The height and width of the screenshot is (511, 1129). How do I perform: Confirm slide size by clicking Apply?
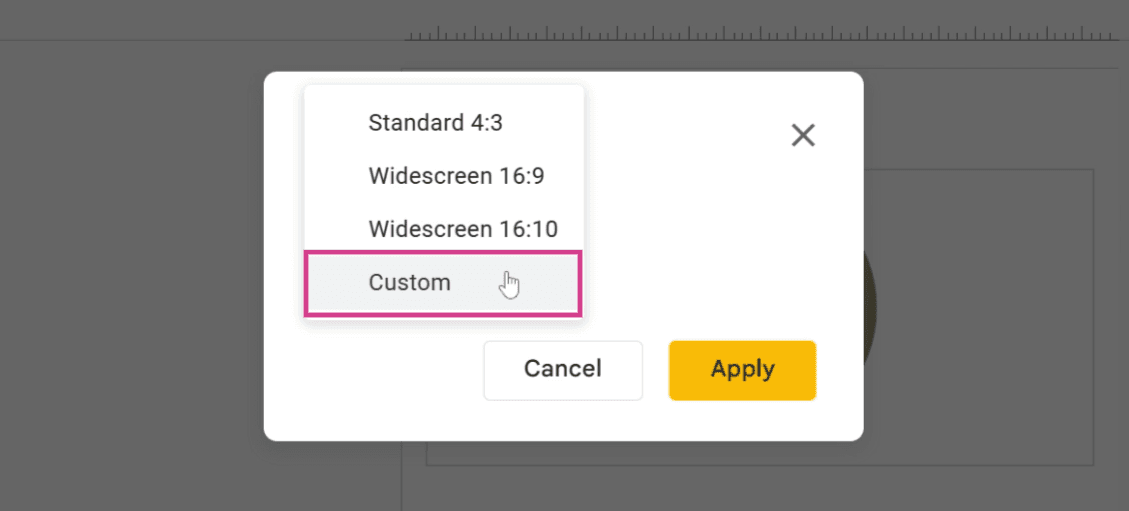(x=742, y=369)
